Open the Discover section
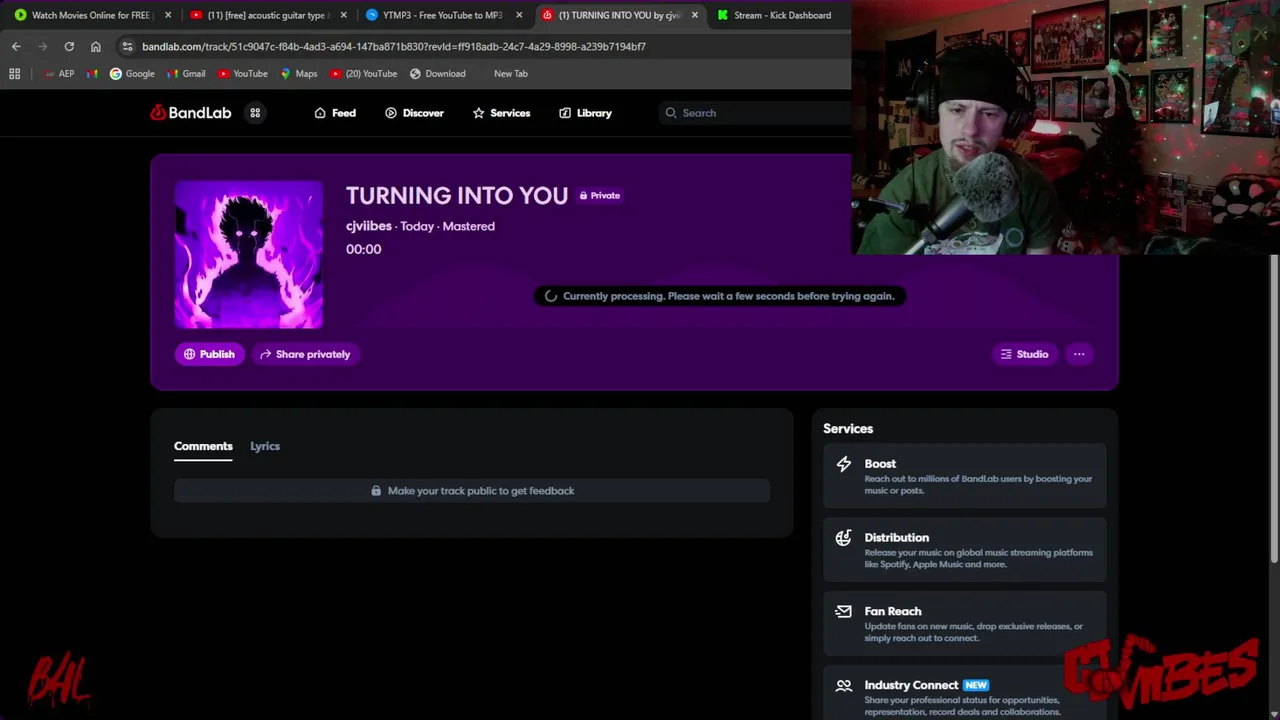The height and width of the screenshot is (720, 1280). pos(414,113)
